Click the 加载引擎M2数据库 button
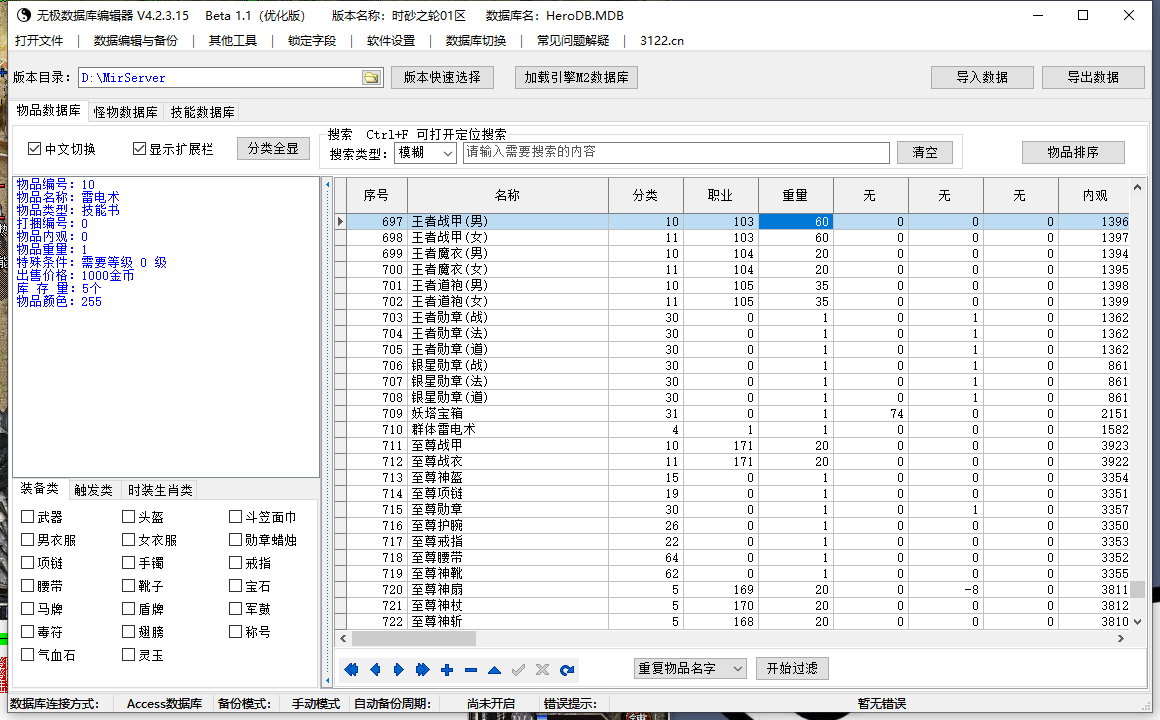This screenshot has width=1160, height=720. tap(576, 77)
